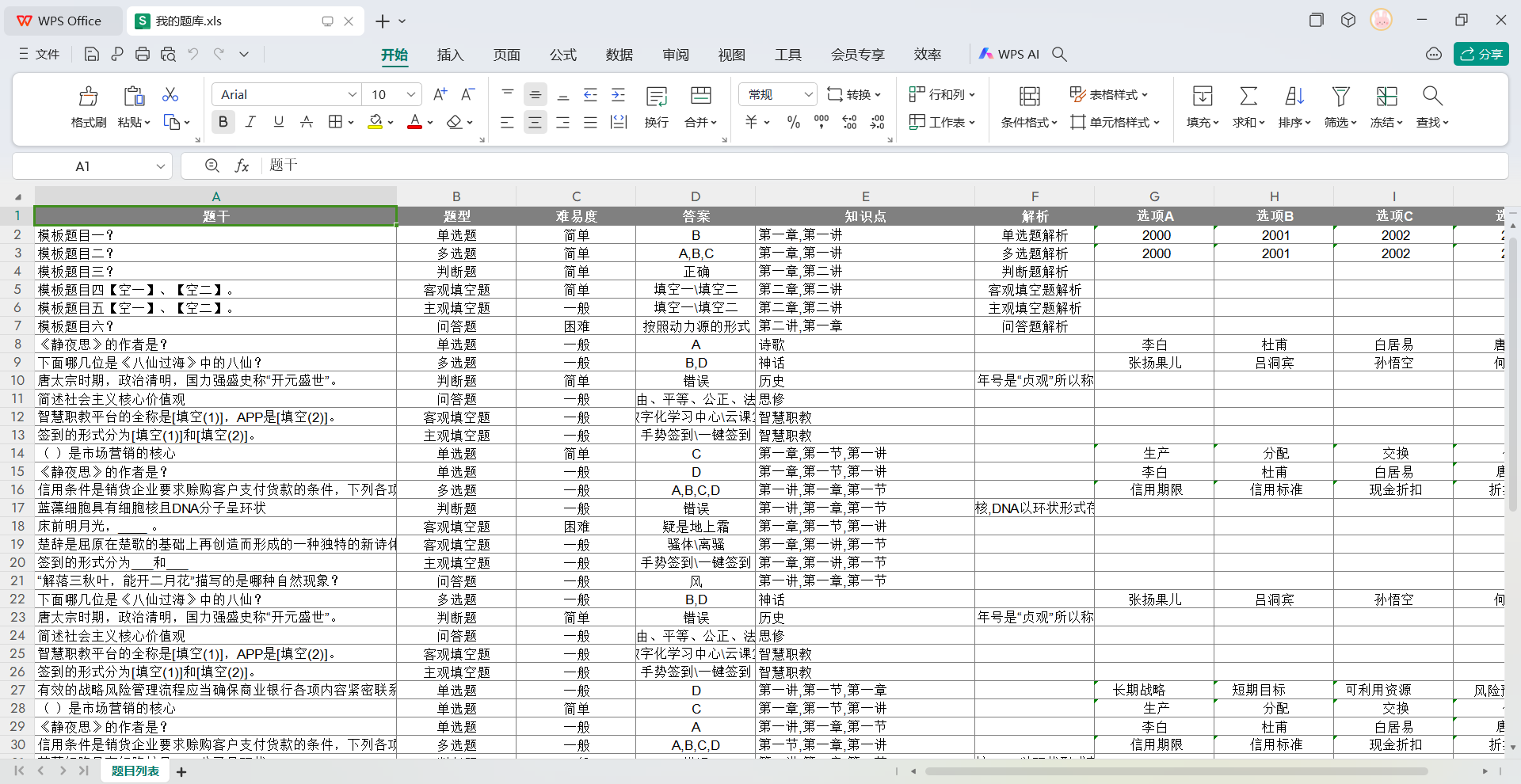Open the Arial font name dropdown

click(353, 95)
